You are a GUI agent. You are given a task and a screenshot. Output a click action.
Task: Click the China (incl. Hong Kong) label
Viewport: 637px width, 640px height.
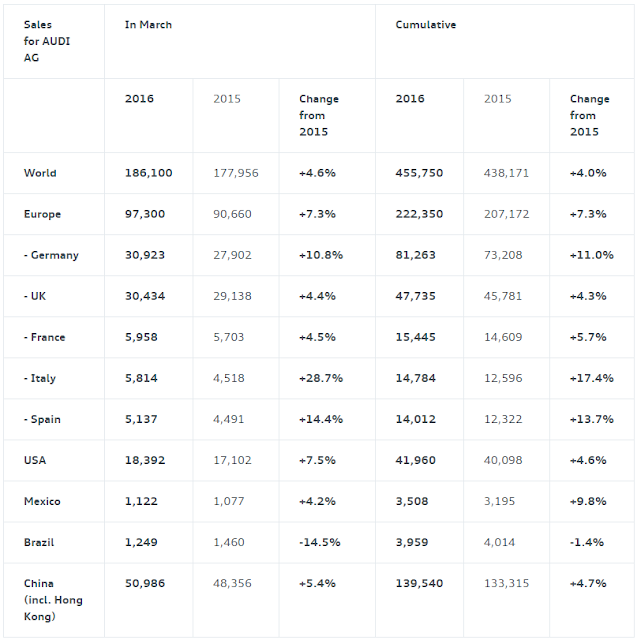pyautogui.click(x=53, y=600)
